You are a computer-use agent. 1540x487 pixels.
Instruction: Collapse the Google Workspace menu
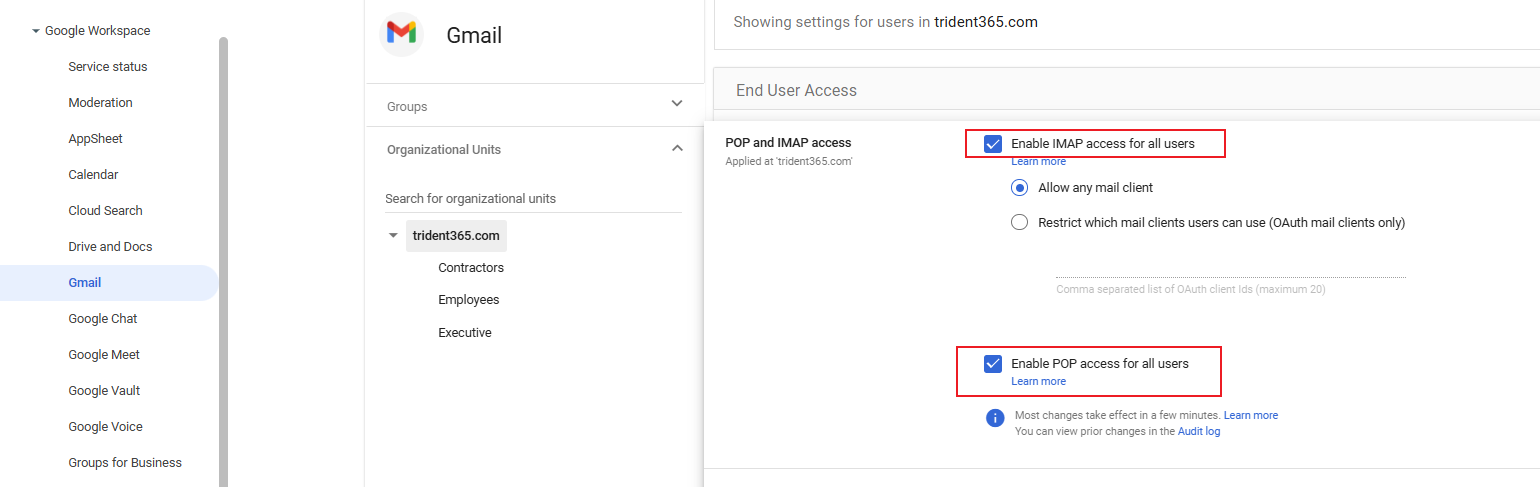[36, 31]
